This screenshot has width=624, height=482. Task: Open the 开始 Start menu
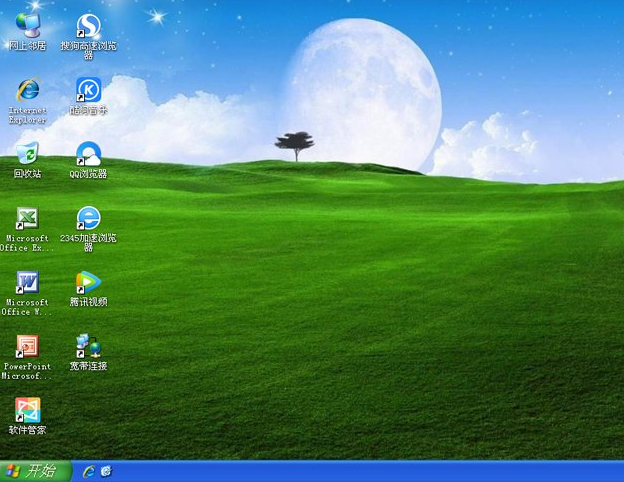35,471
